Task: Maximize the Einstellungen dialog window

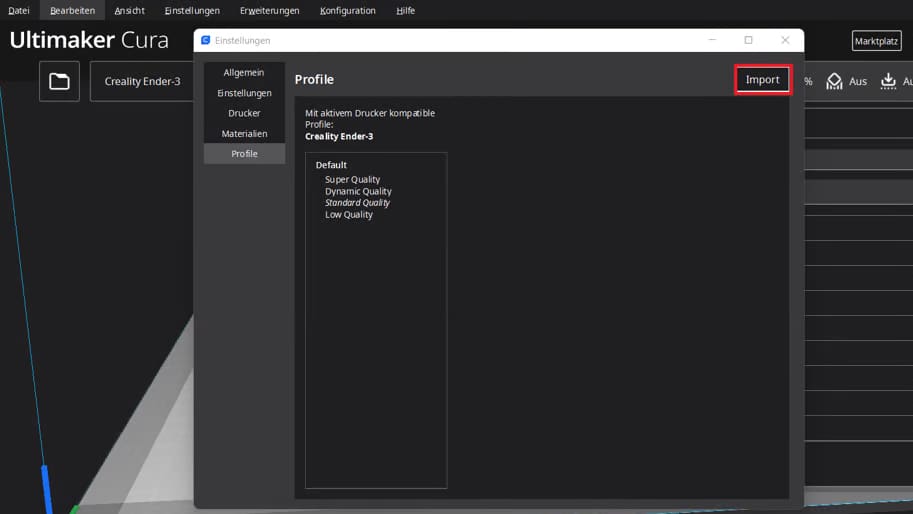Action: [x=748, y=40]
